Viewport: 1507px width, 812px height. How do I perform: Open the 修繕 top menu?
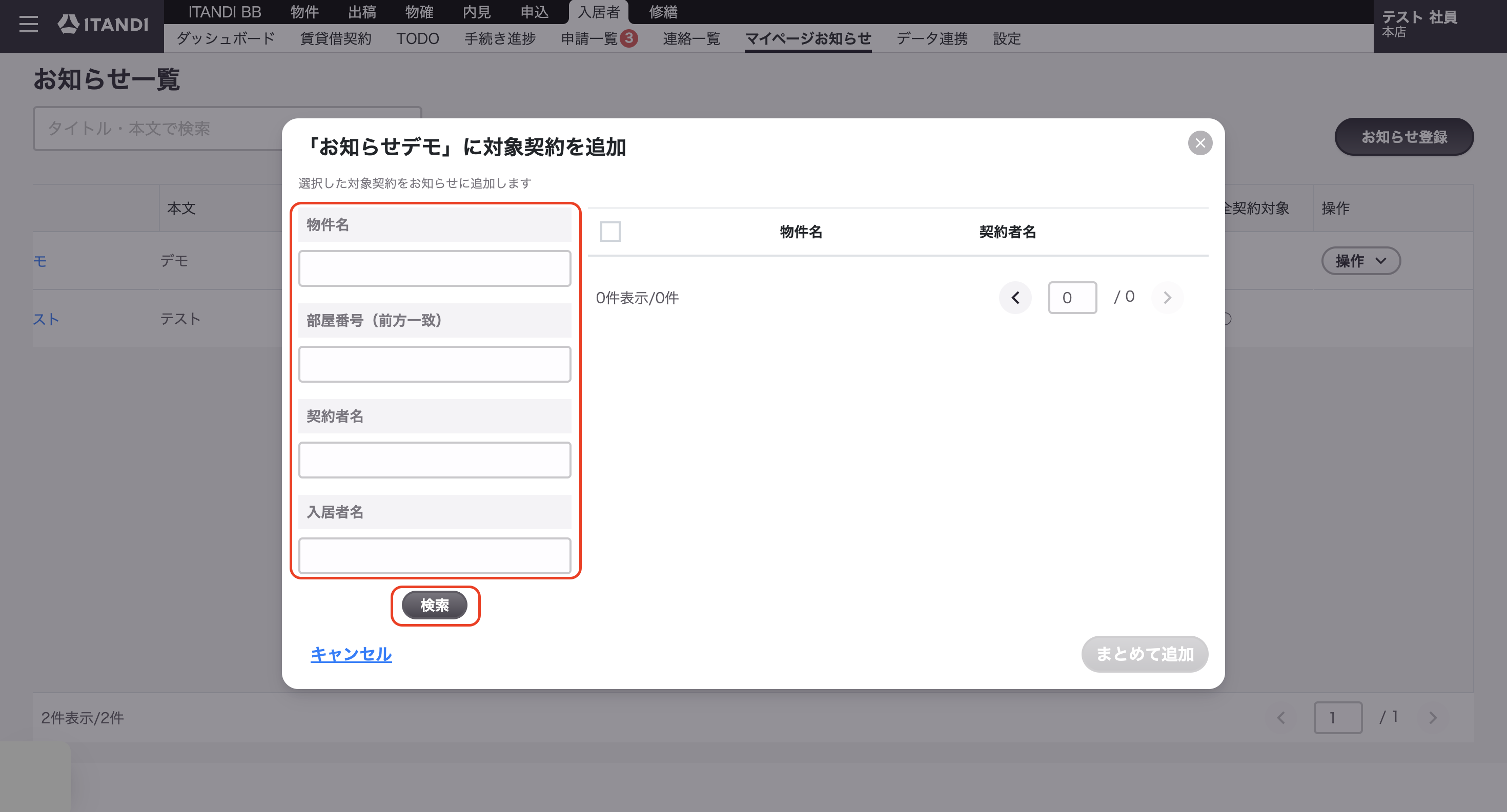[663, 12]
